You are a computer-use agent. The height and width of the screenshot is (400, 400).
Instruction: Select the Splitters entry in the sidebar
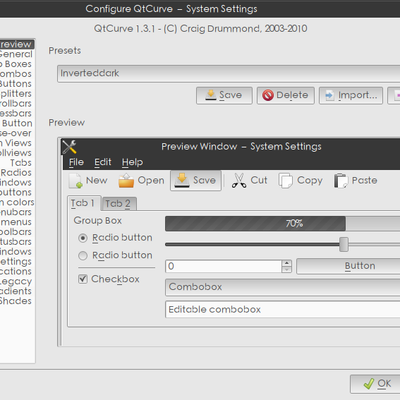pyautogui.click(x=17, y=94)
